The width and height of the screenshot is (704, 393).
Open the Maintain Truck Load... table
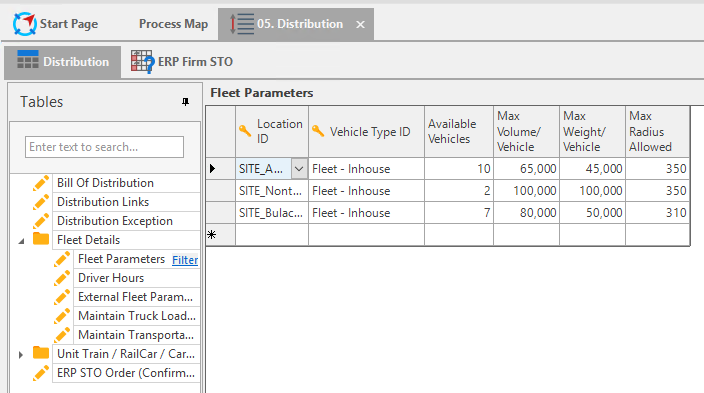(x=137, y=316)
